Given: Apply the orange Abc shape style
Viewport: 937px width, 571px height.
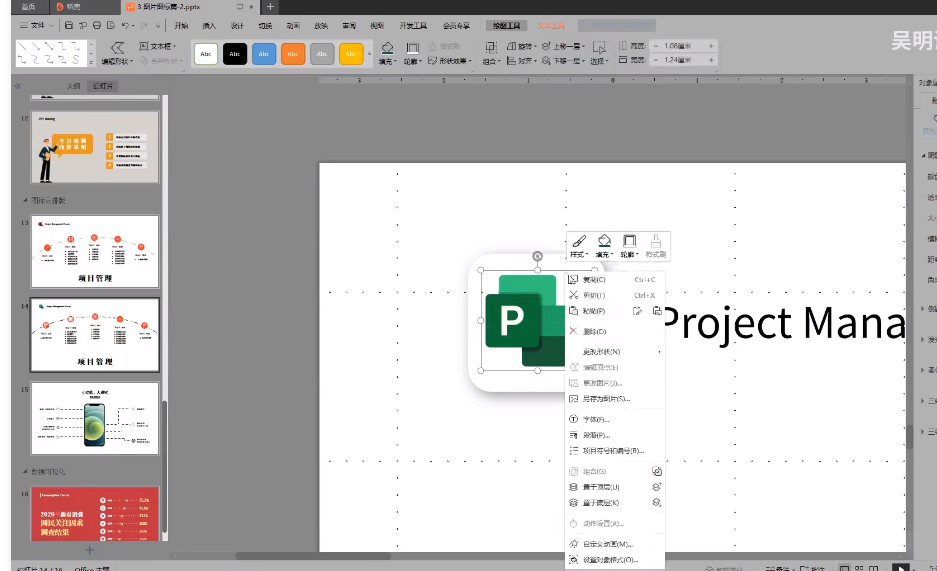Looking at the screenshot, I should tap(293, 54).
